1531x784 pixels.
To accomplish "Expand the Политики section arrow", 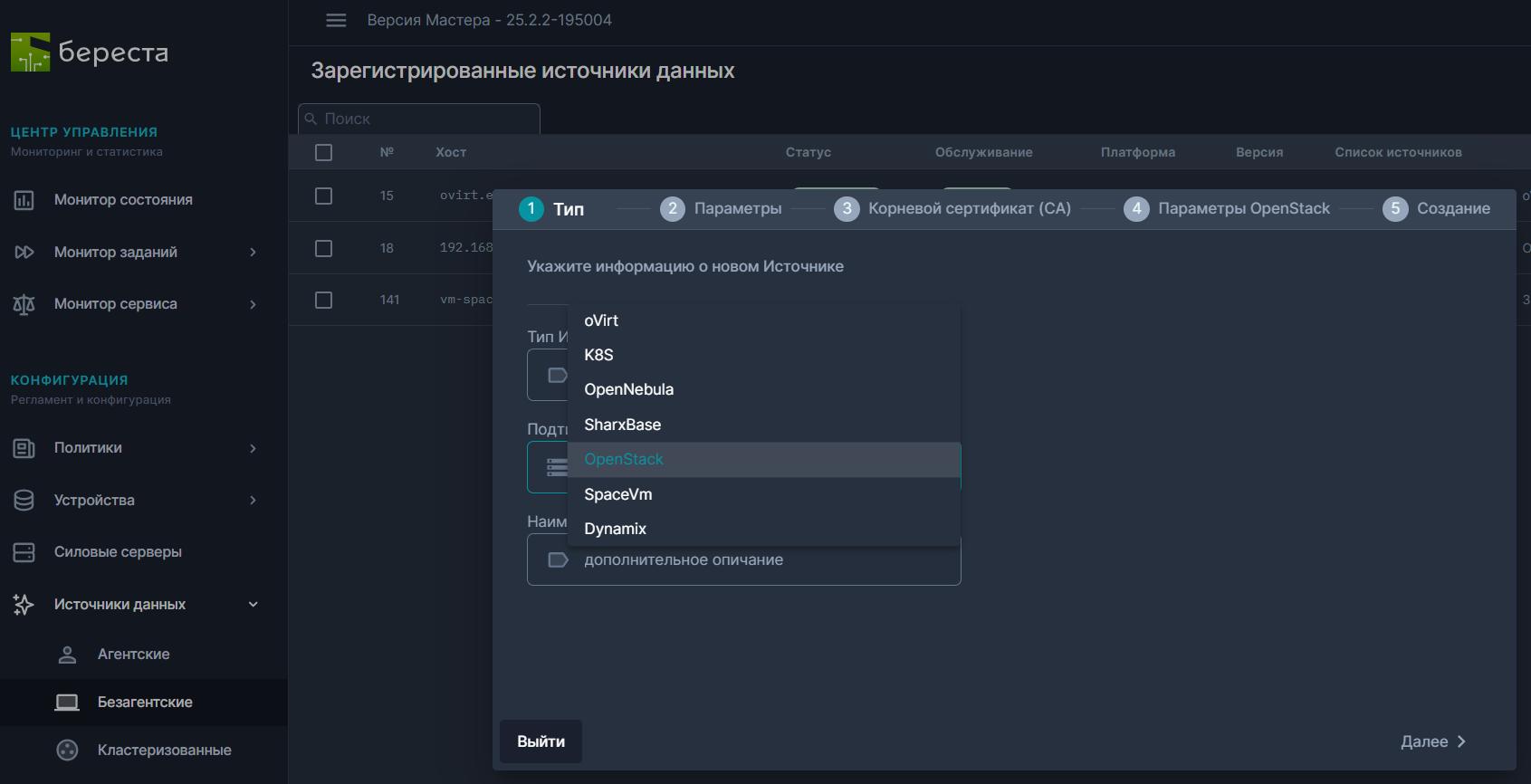I will click(x=254, y=448).
